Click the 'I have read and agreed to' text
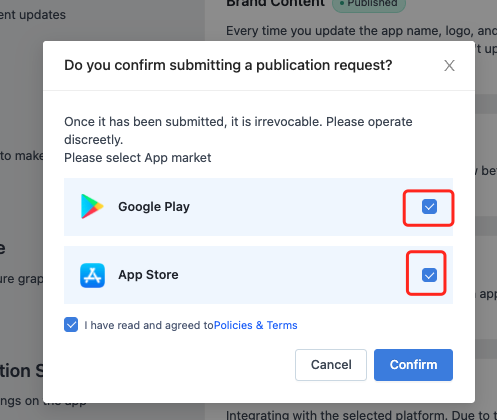This screenshot has height=420, width=497. pos(149,325)
